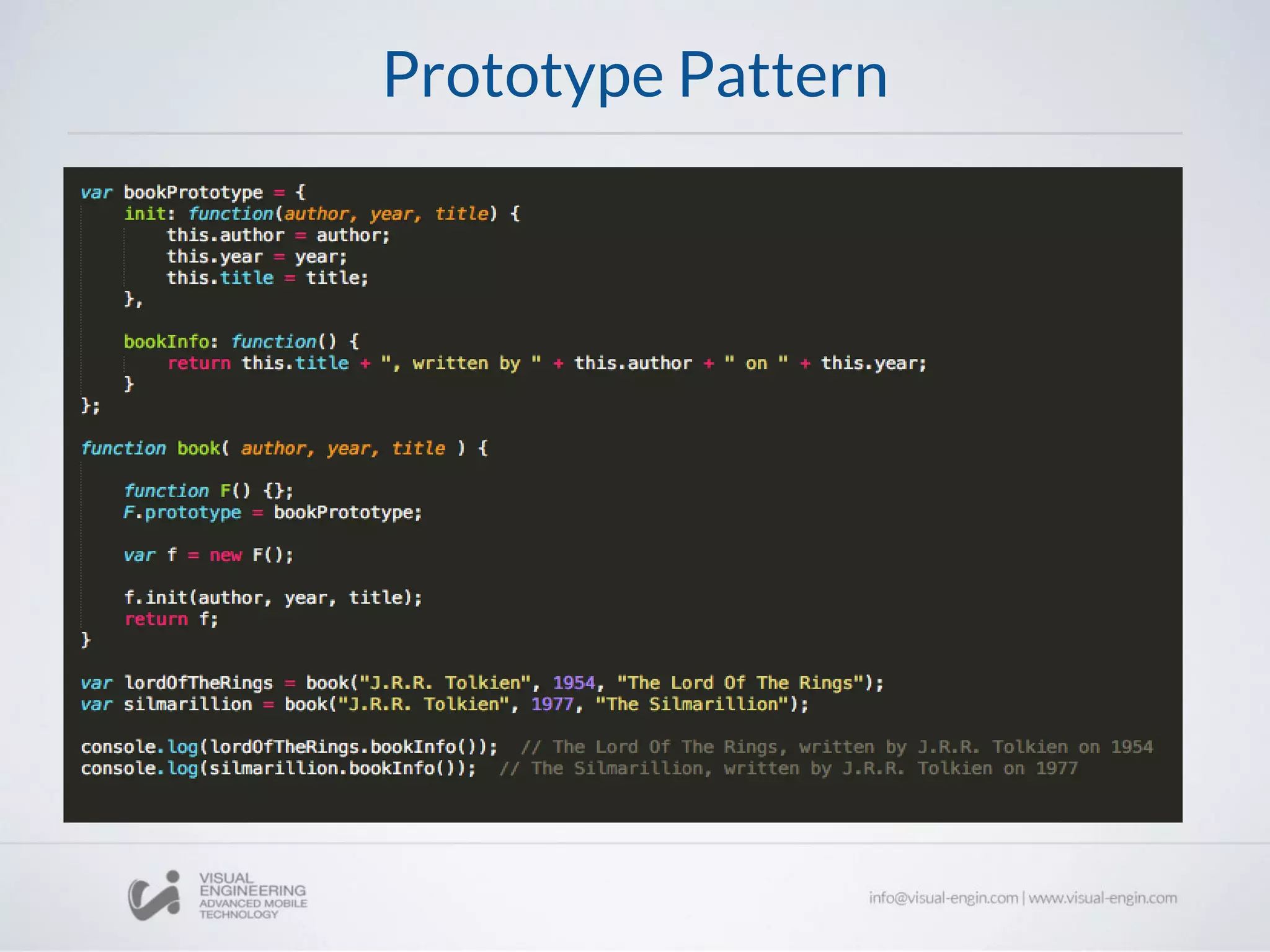Click the 'var f = new F();' line
The height and width of the screenshot is (952, 1270).
tap(208, 555)
